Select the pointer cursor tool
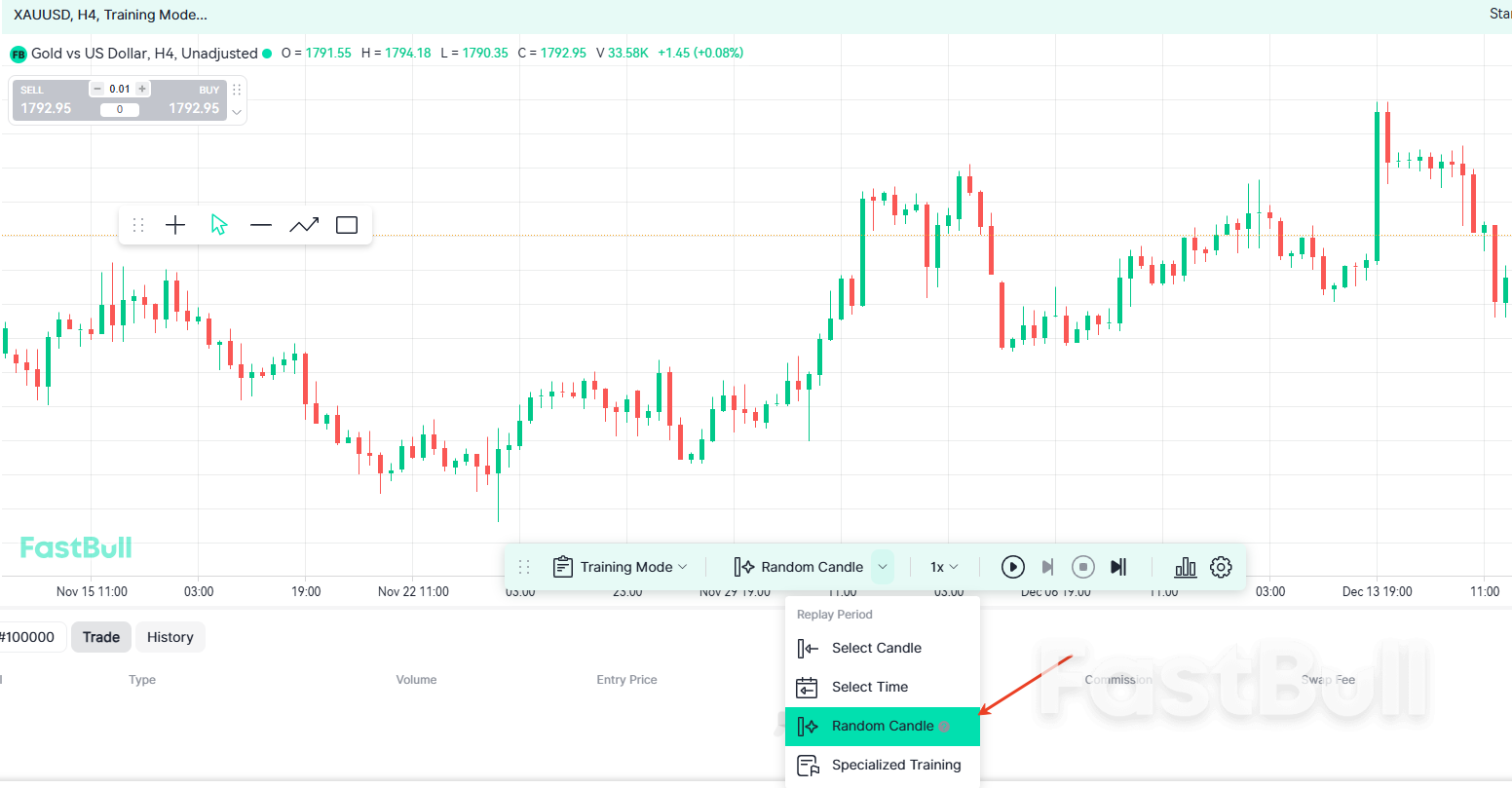Viewport: 1512px width, 788px height. [218, 224]
